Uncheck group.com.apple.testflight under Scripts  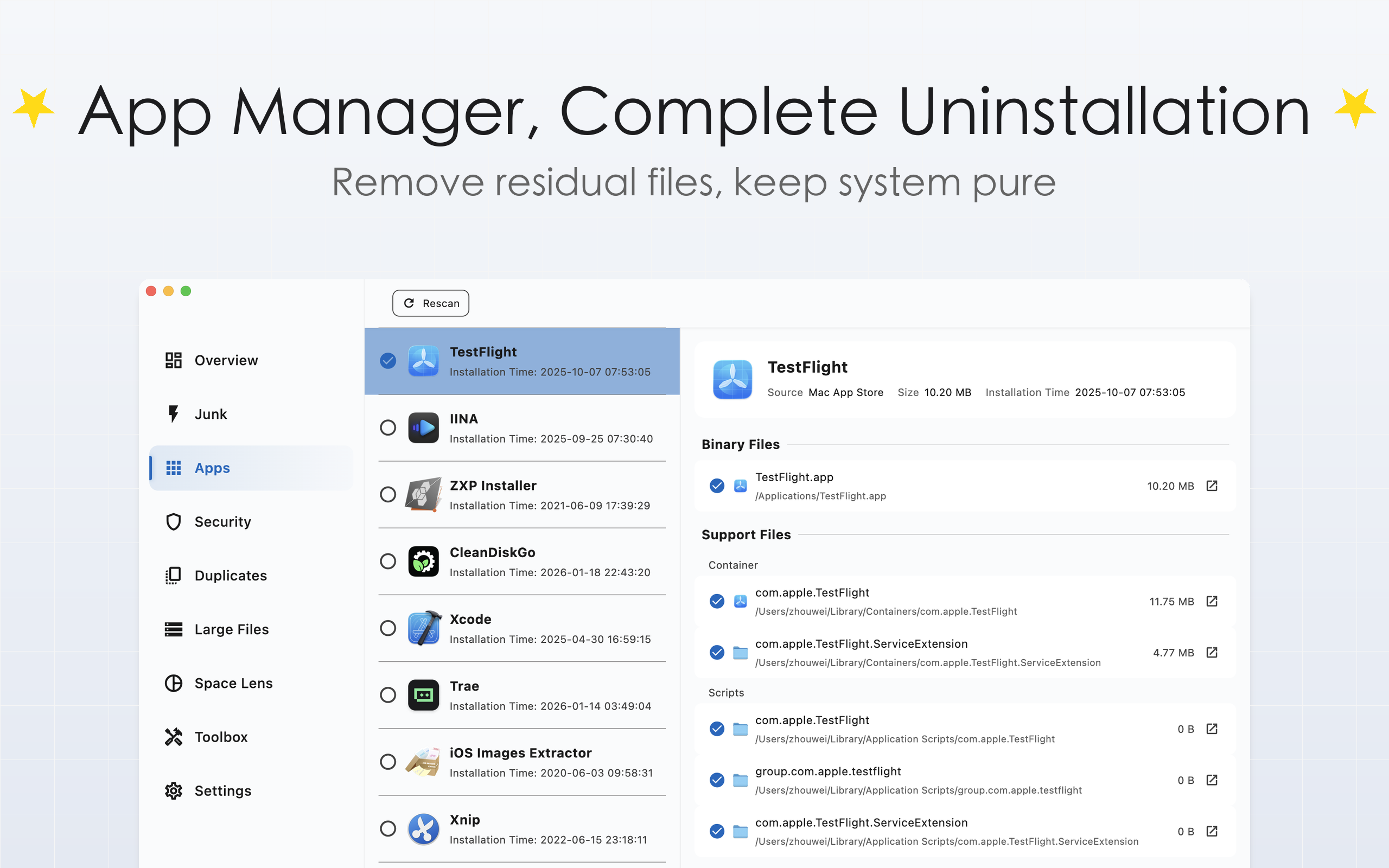tap(716, 780)
